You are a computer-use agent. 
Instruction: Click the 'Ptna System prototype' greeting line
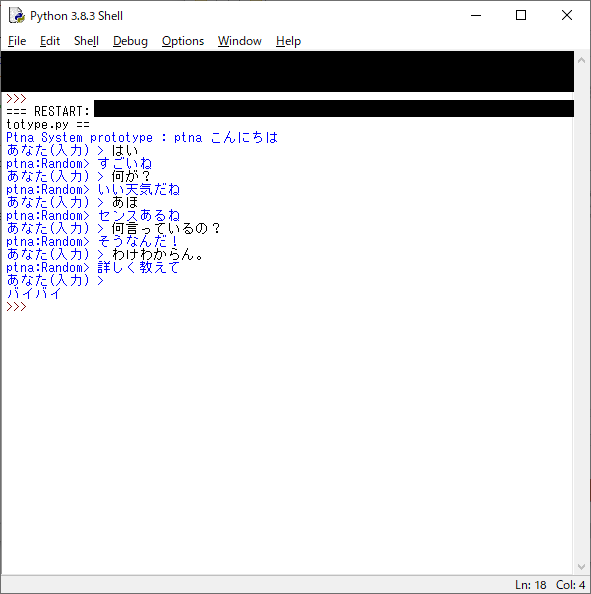(x=142, y=138)
